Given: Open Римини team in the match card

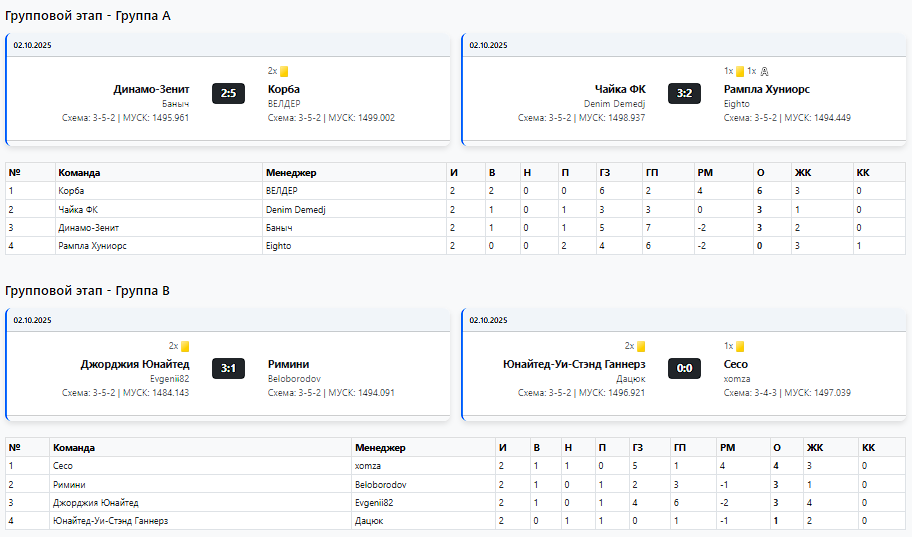Looking at the screenshot, I should 288,364.
